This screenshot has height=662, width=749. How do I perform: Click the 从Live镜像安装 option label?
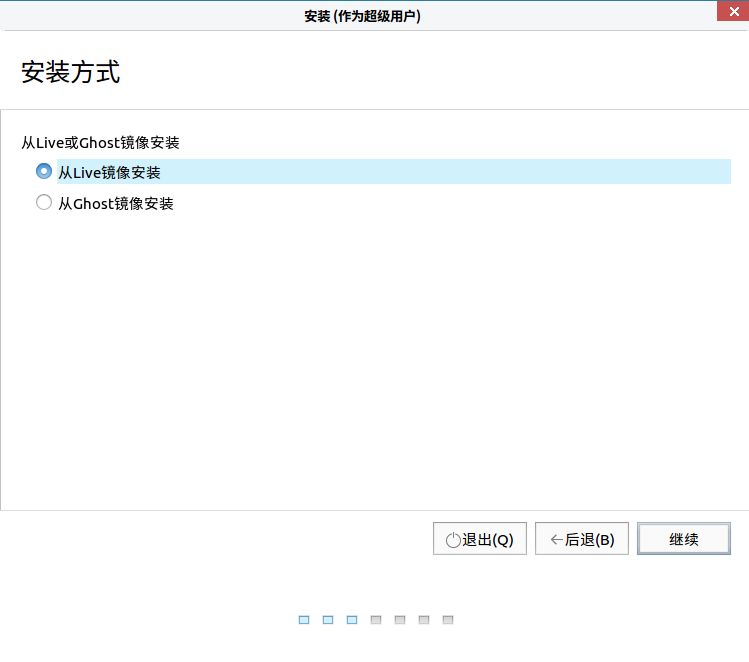[x=109, y=172]
